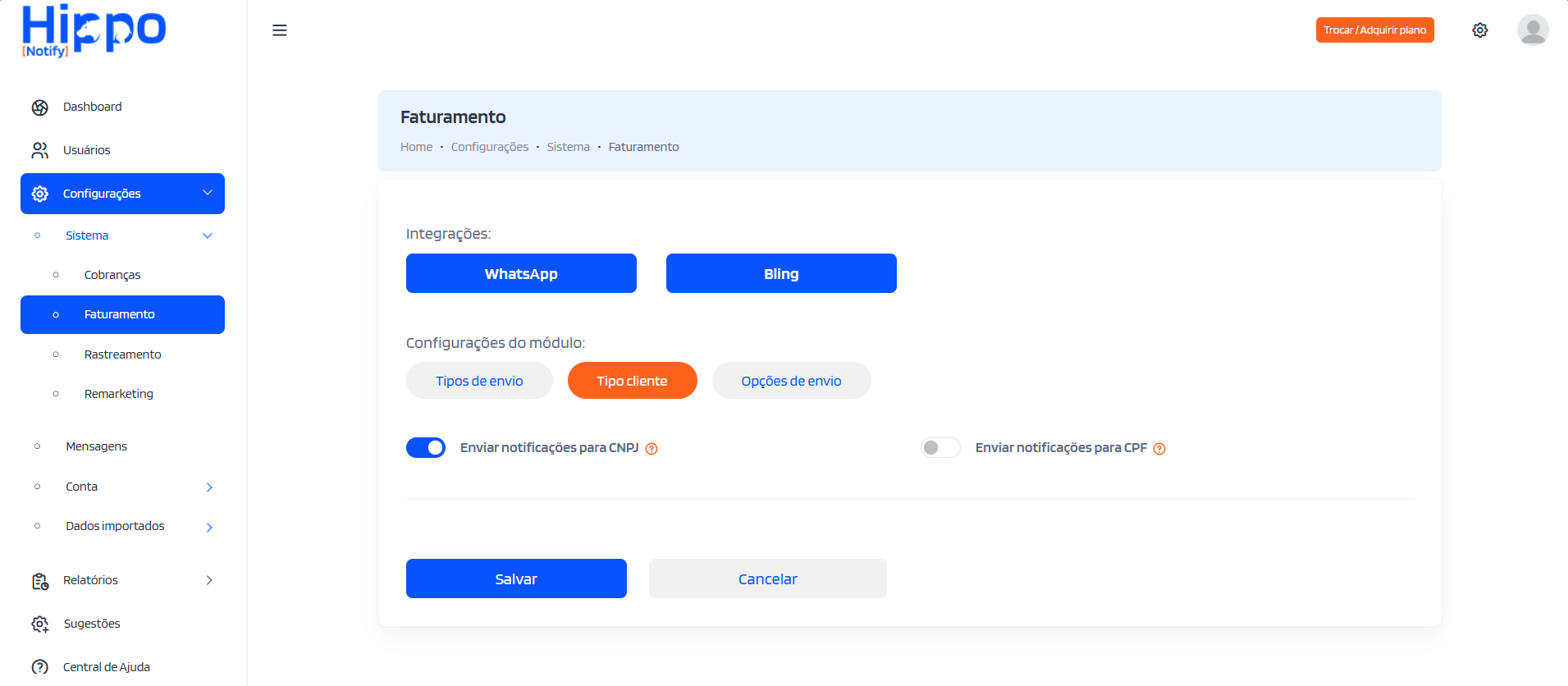This screenshot has height=686, width=1568.
Task: Open Rastreamento settings
Action: click(x=122, y=354)
